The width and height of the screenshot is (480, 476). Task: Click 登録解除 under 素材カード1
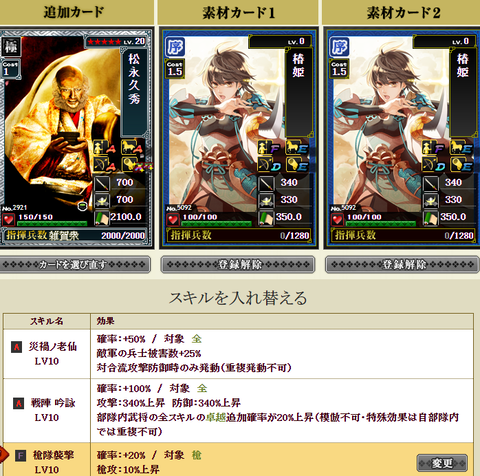point(238,265)
